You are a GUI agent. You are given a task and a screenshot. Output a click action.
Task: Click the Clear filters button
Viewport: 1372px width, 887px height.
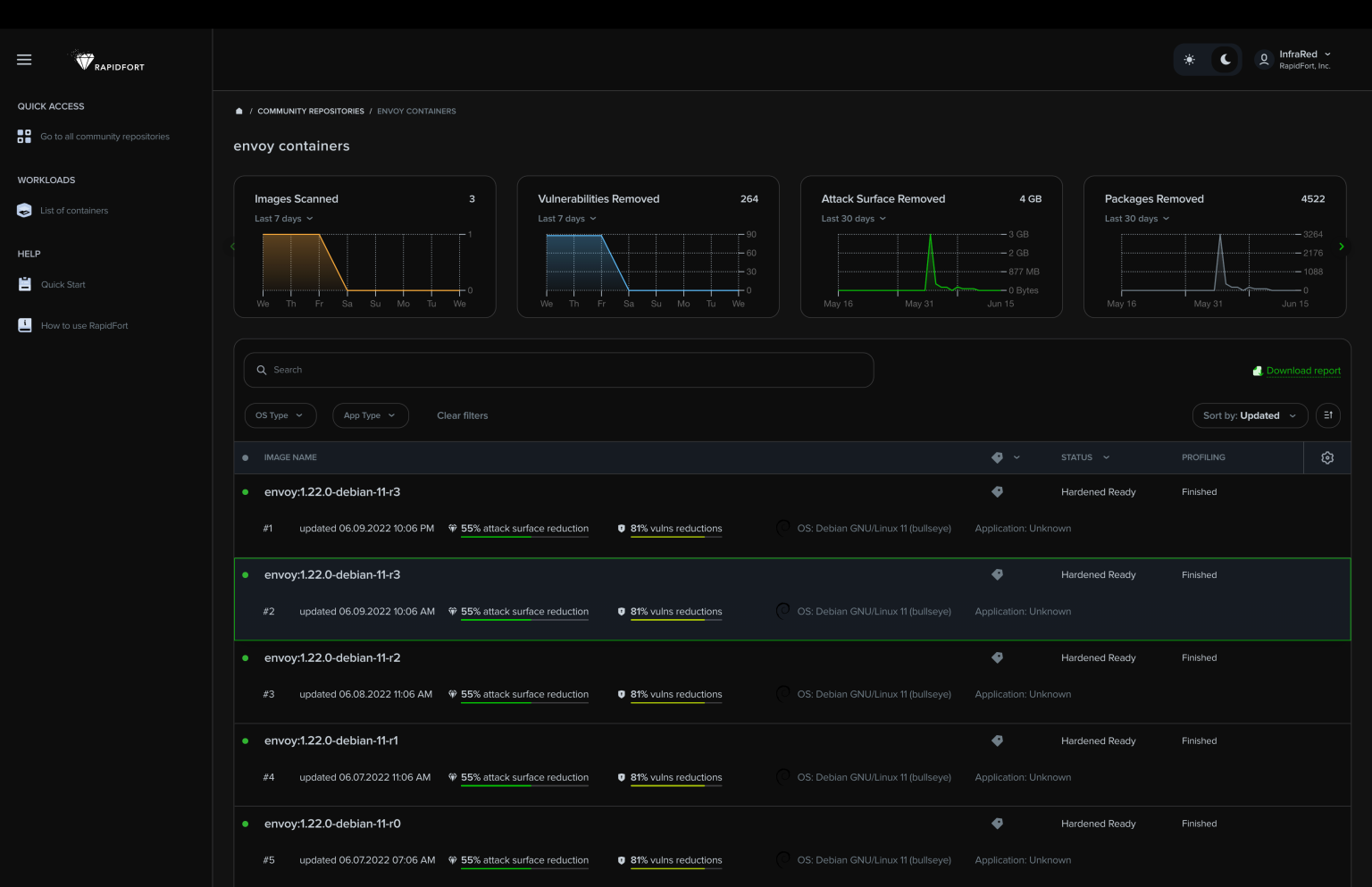point(462,415)
